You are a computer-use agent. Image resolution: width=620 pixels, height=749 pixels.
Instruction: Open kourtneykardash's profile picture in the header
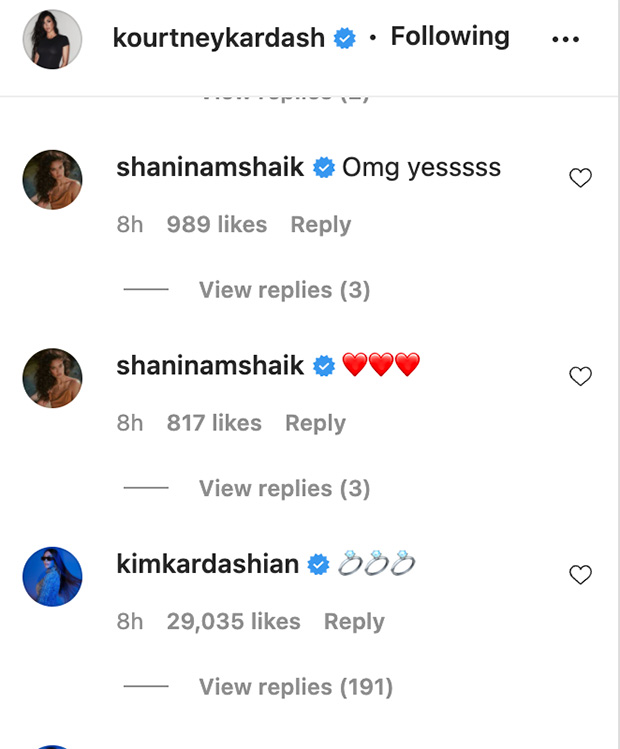(x=52, y=39)
